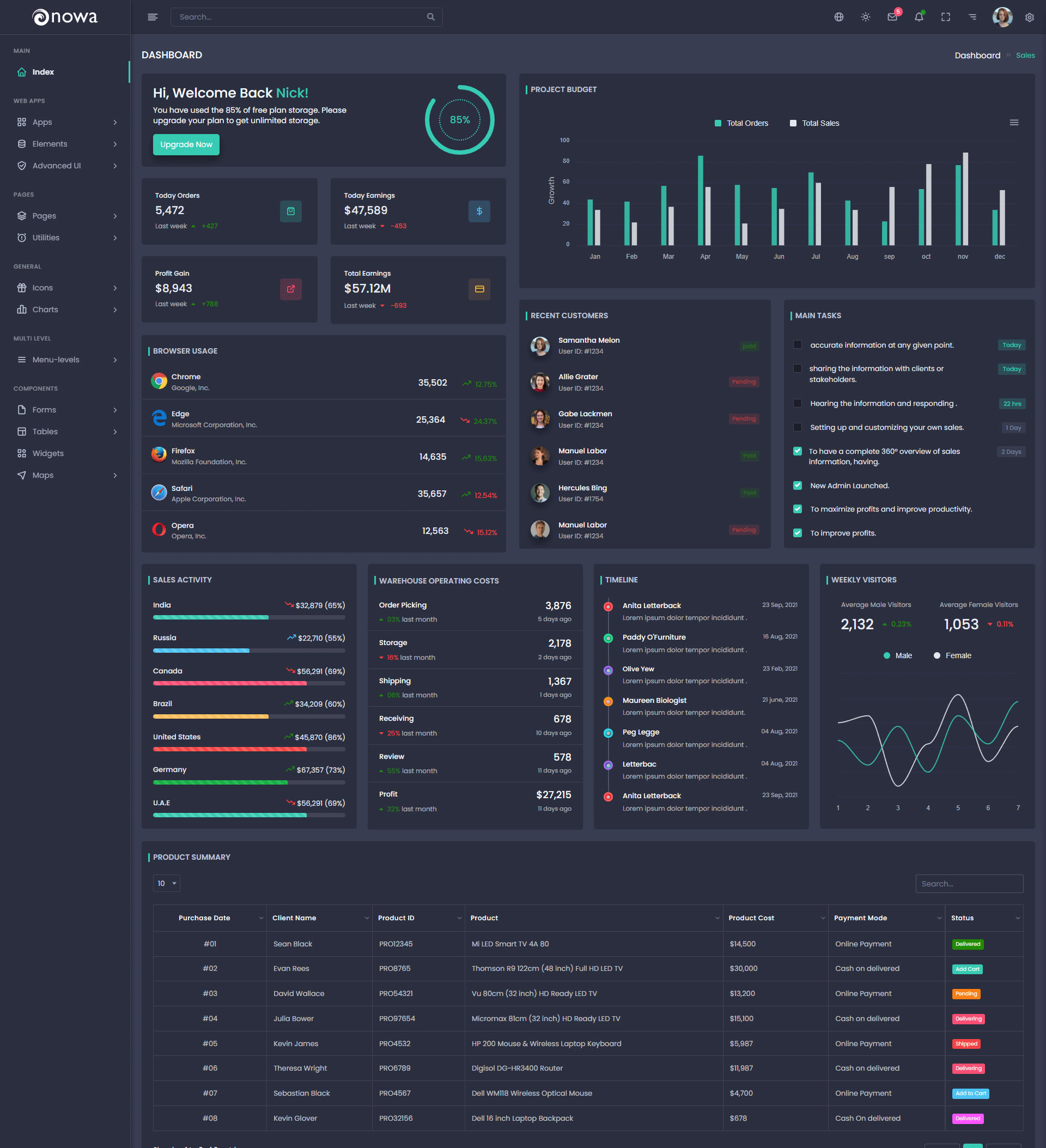
Task: Check 'accurate information at any given point' task
Action: 798,345
